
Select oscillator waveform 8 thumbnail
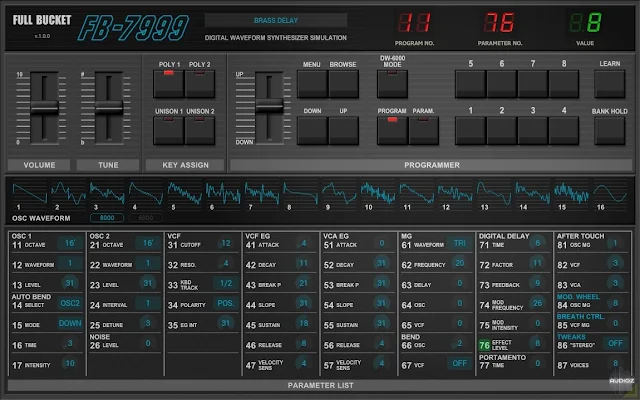tap(300, 193)
